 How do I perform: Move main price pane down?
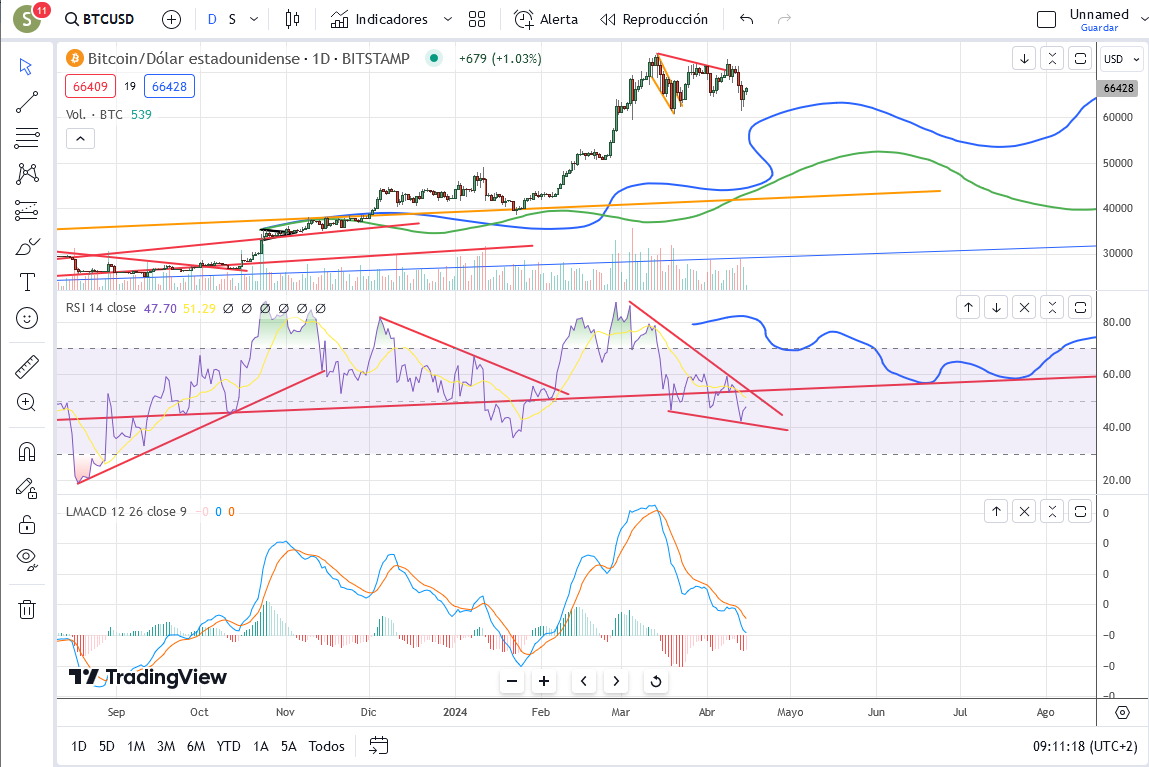(x=1024, y=59)
